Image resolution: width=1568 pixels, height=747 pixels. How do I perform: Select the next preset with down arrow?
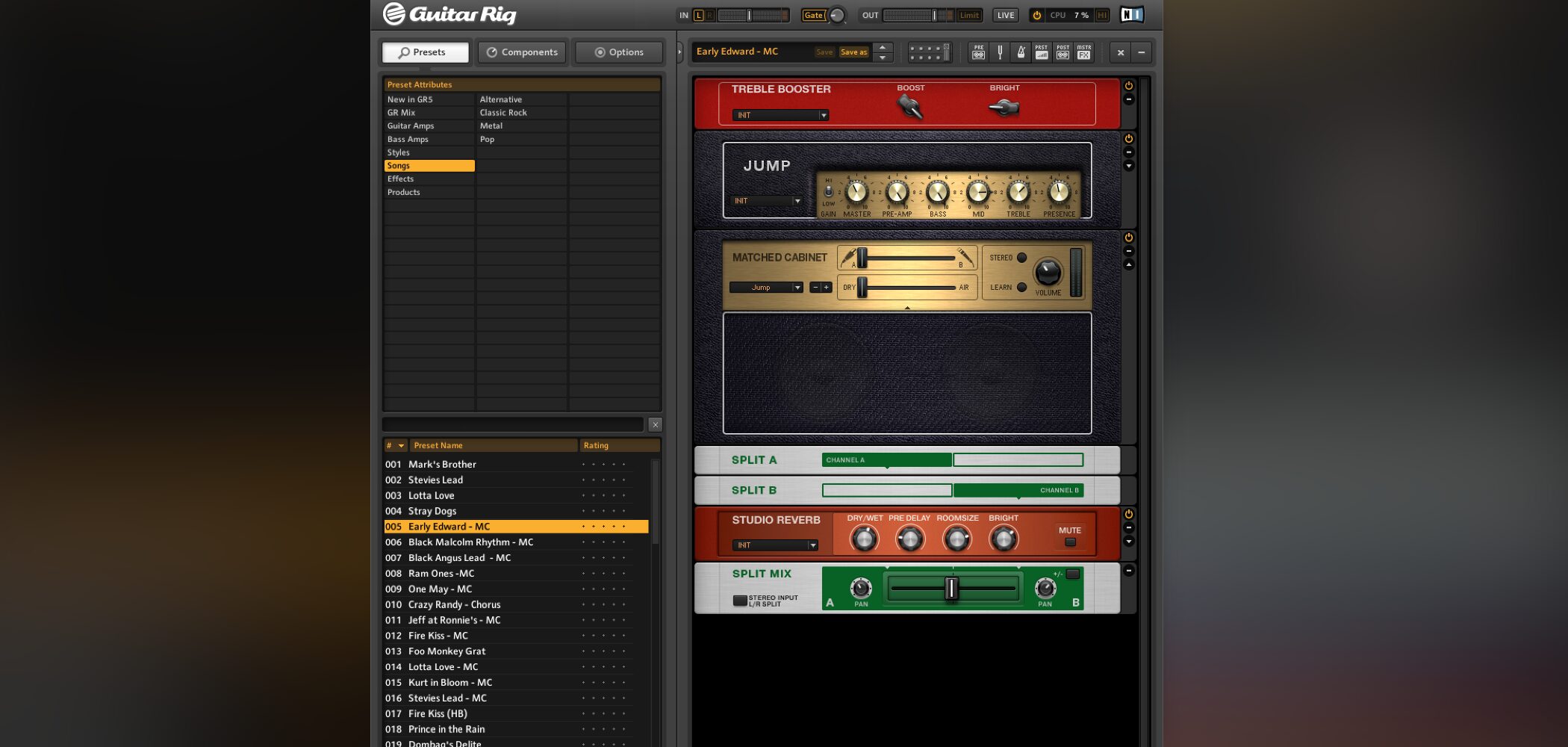coord(883,58)
